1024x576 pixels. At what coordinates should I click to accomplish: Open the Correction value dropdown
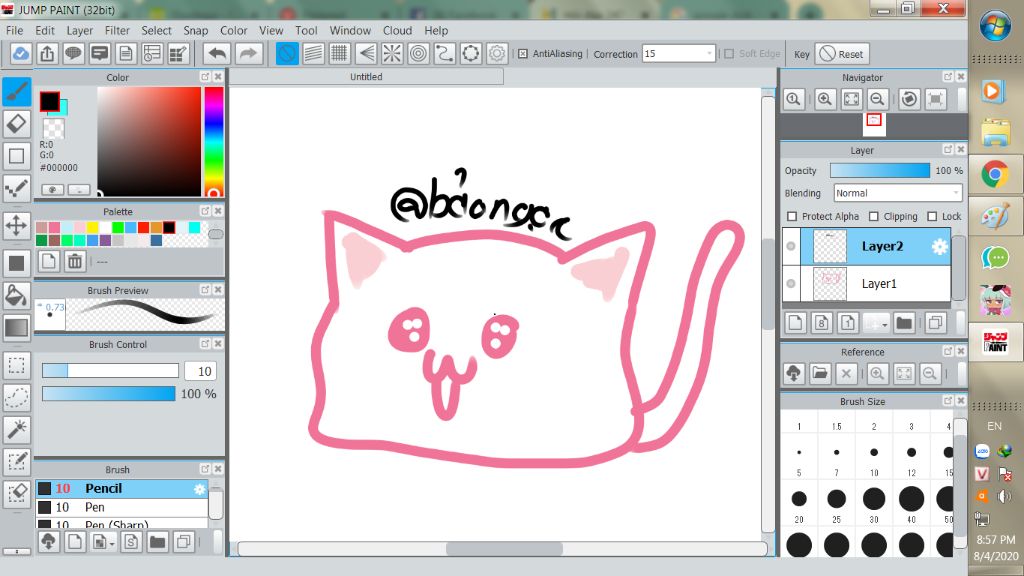(709, 54)
